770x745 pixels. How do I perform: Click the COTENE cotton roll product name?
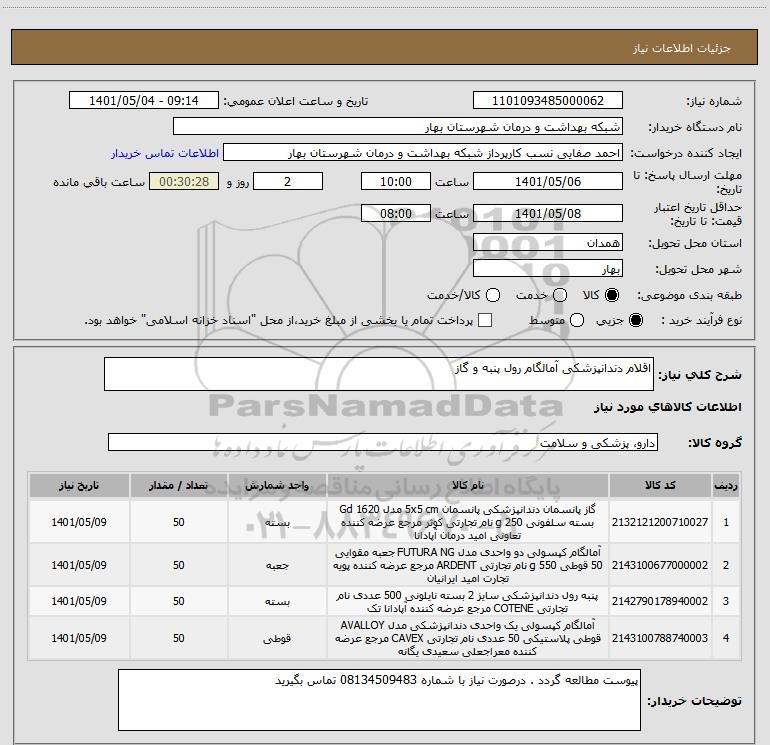[x=468, y=602]
